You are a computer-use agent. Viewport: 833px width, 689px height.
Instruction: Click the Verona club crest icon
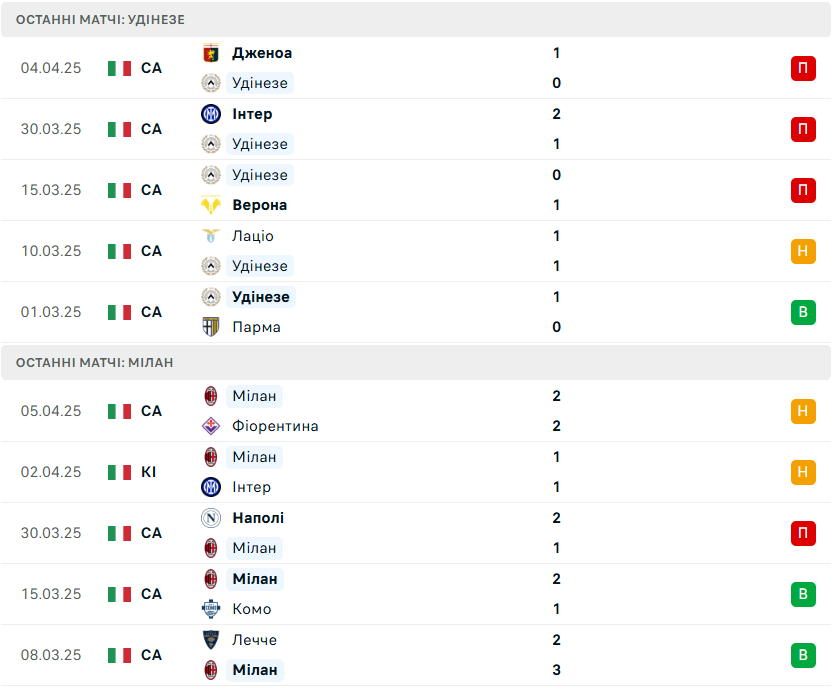(x=211, y=205)
